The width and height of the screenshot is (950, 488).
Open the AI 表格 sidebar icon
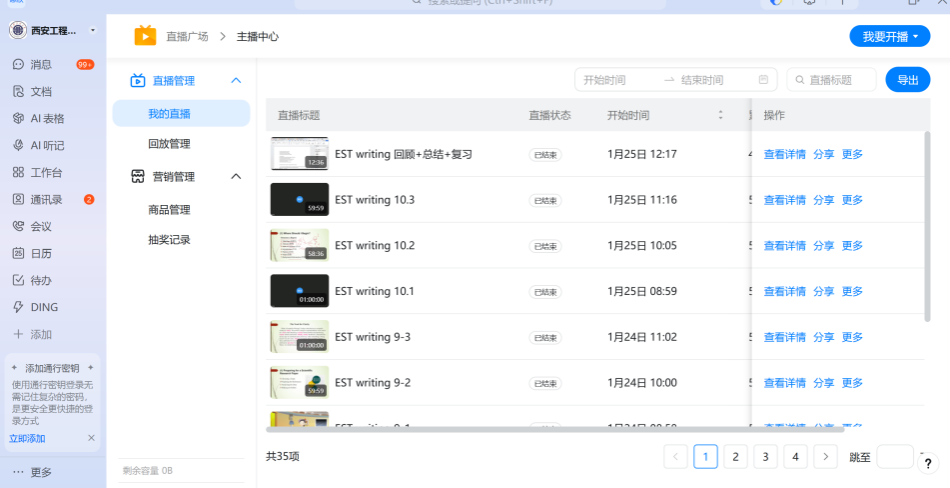(18, 118)
